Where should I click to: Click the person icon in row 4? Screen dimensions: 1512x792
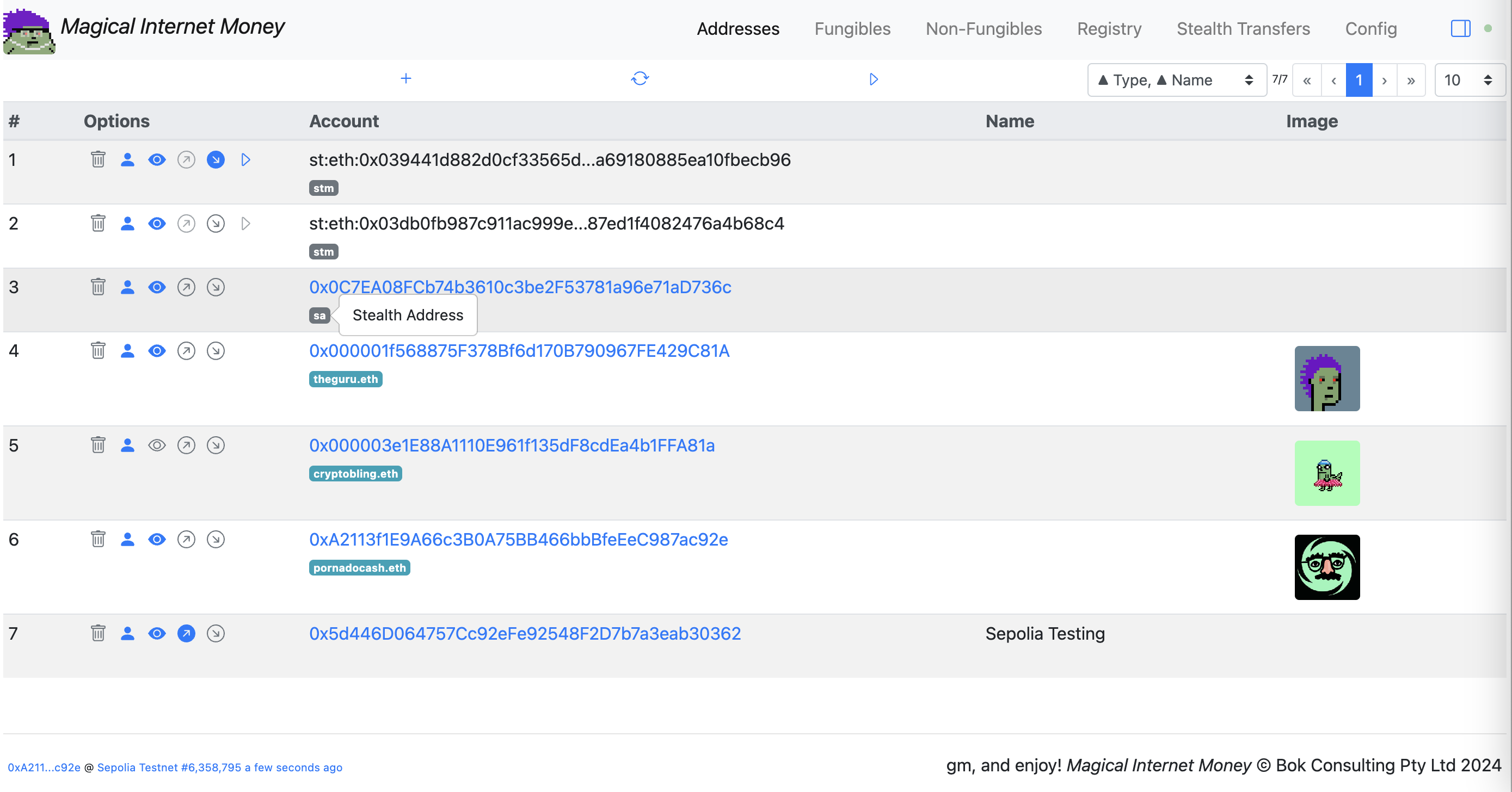(x=127, y=351)
